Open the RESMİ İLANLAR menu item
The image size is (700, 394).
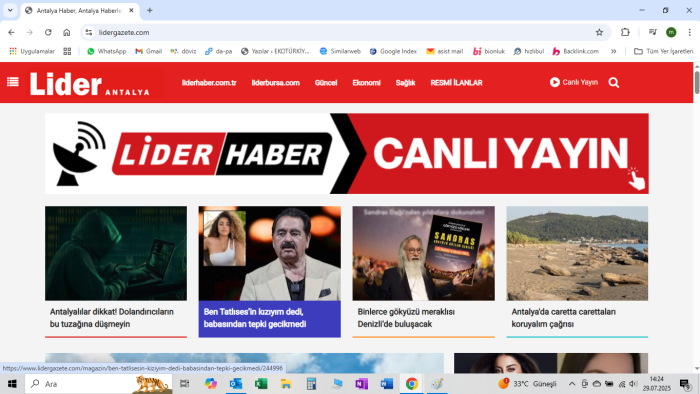click(x=456, y=83)
